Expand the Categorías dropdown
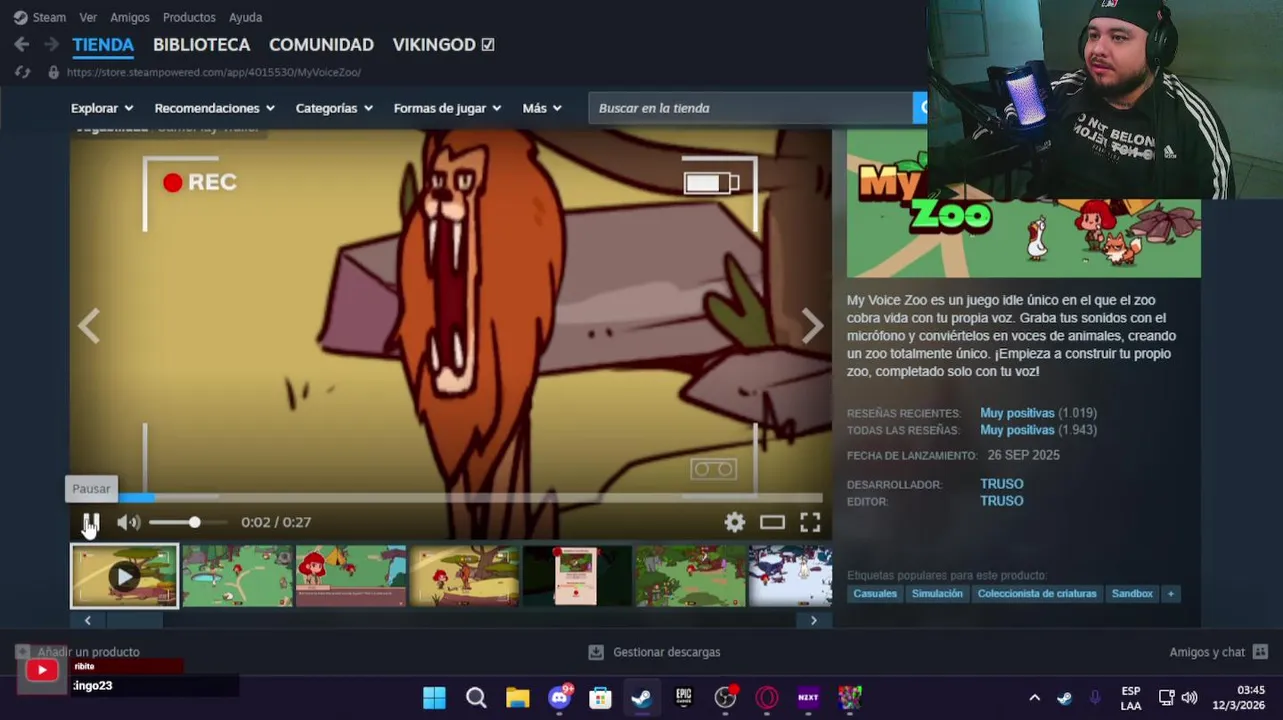This screenshot has height=720, width=1283. pyautogui.click(x=334, y=108)
